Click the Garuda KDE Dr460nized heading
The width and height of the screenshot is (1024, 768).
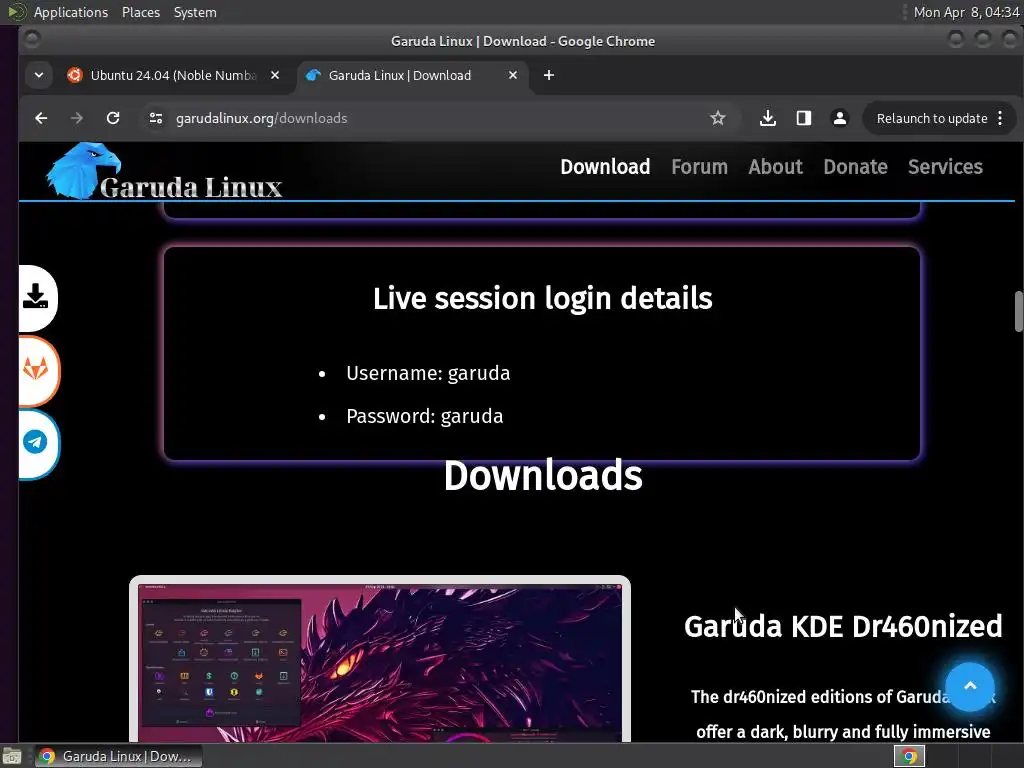coord(843,626)
